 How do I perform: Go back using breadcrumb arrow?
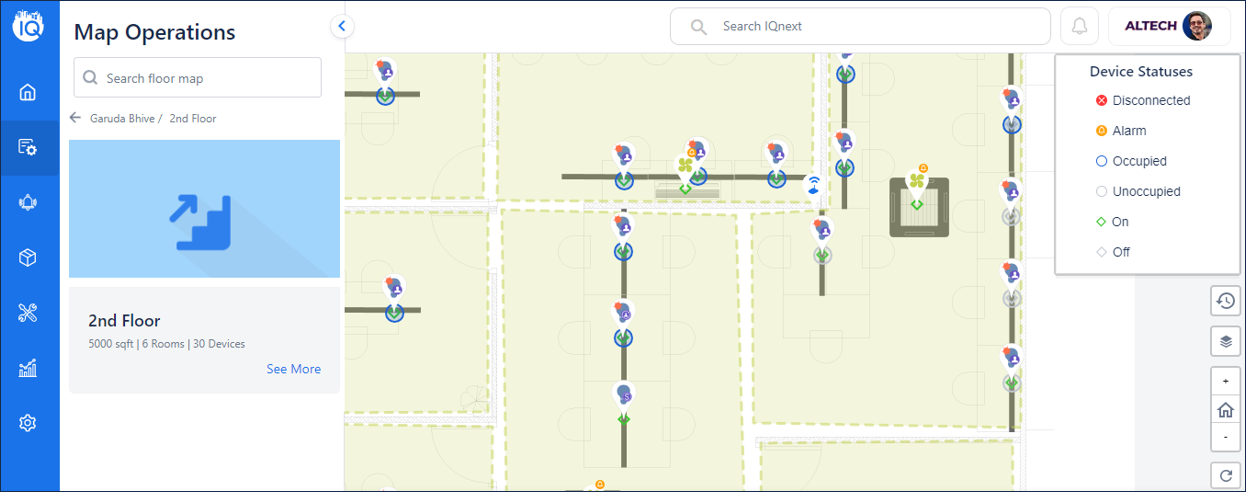(75, 118)
